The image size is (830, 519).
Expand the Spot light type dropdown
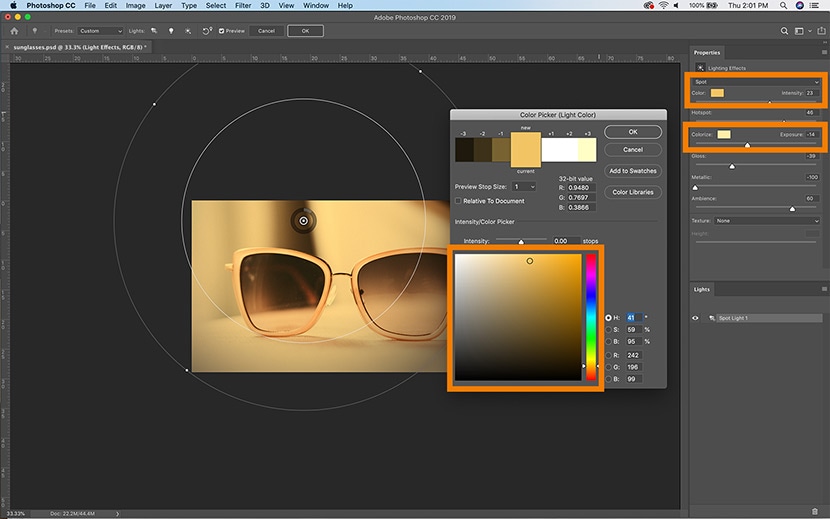(x=755, y=80)
